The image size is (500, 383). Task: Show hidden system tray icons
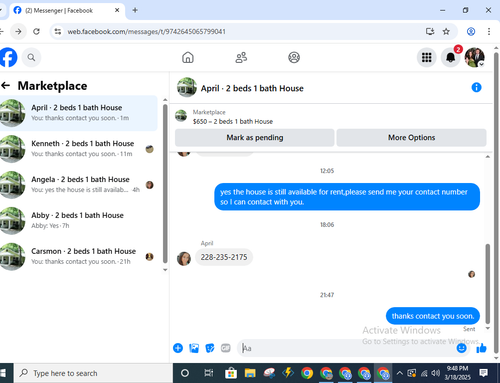pos(399,373)
